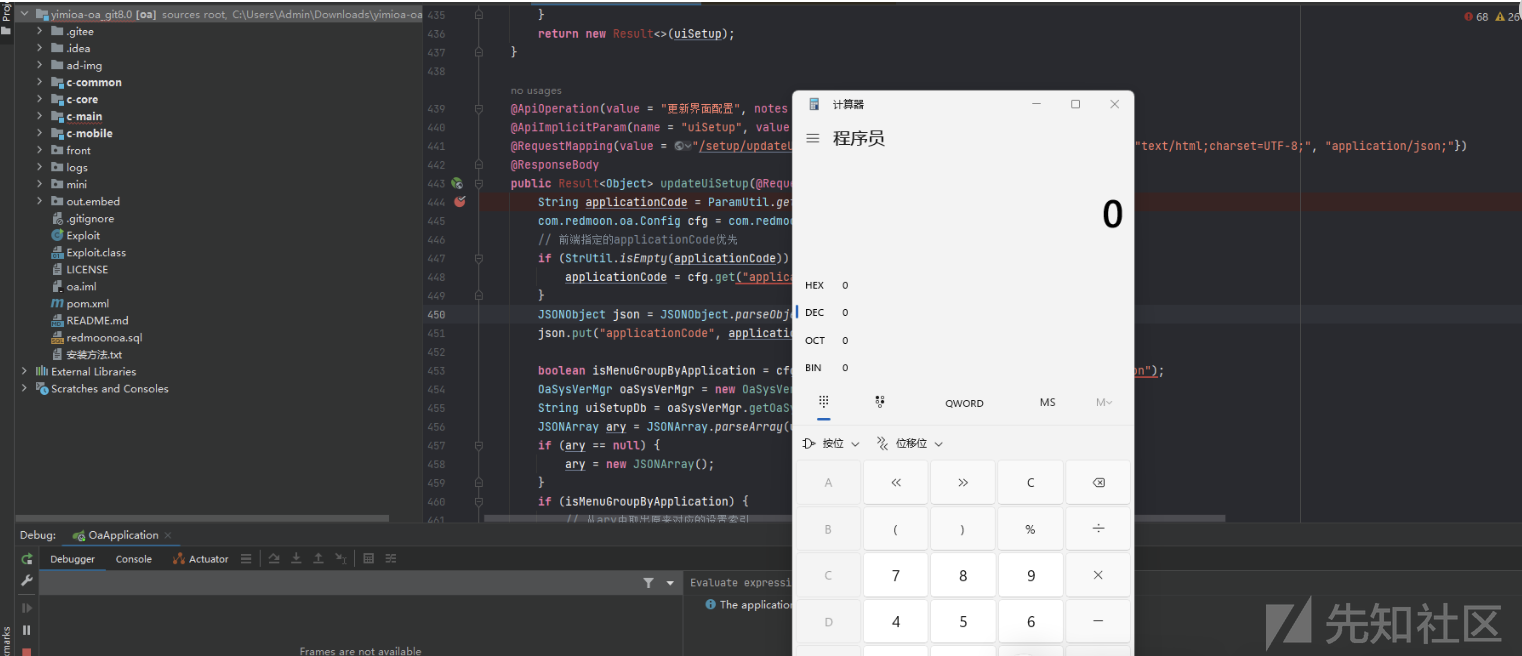Open the 按位 bitwise dropdown
This screenshot has width=1522, height=656.
click(832, 443)
